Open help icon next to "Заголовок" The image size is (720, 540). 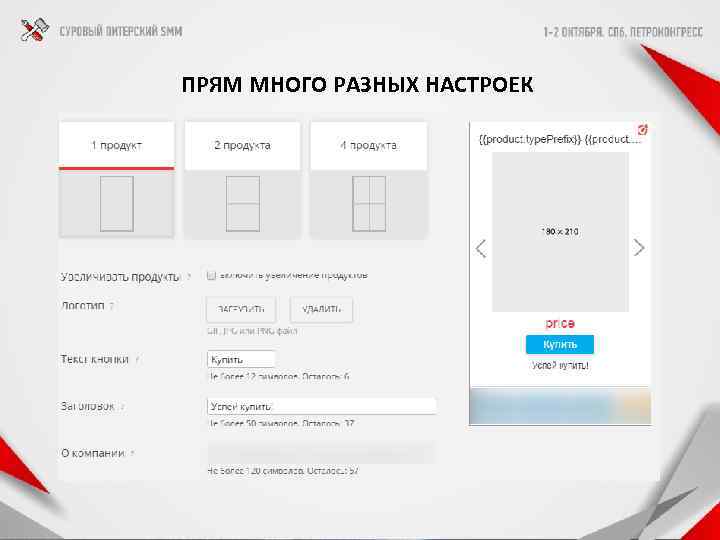point(123,407)
